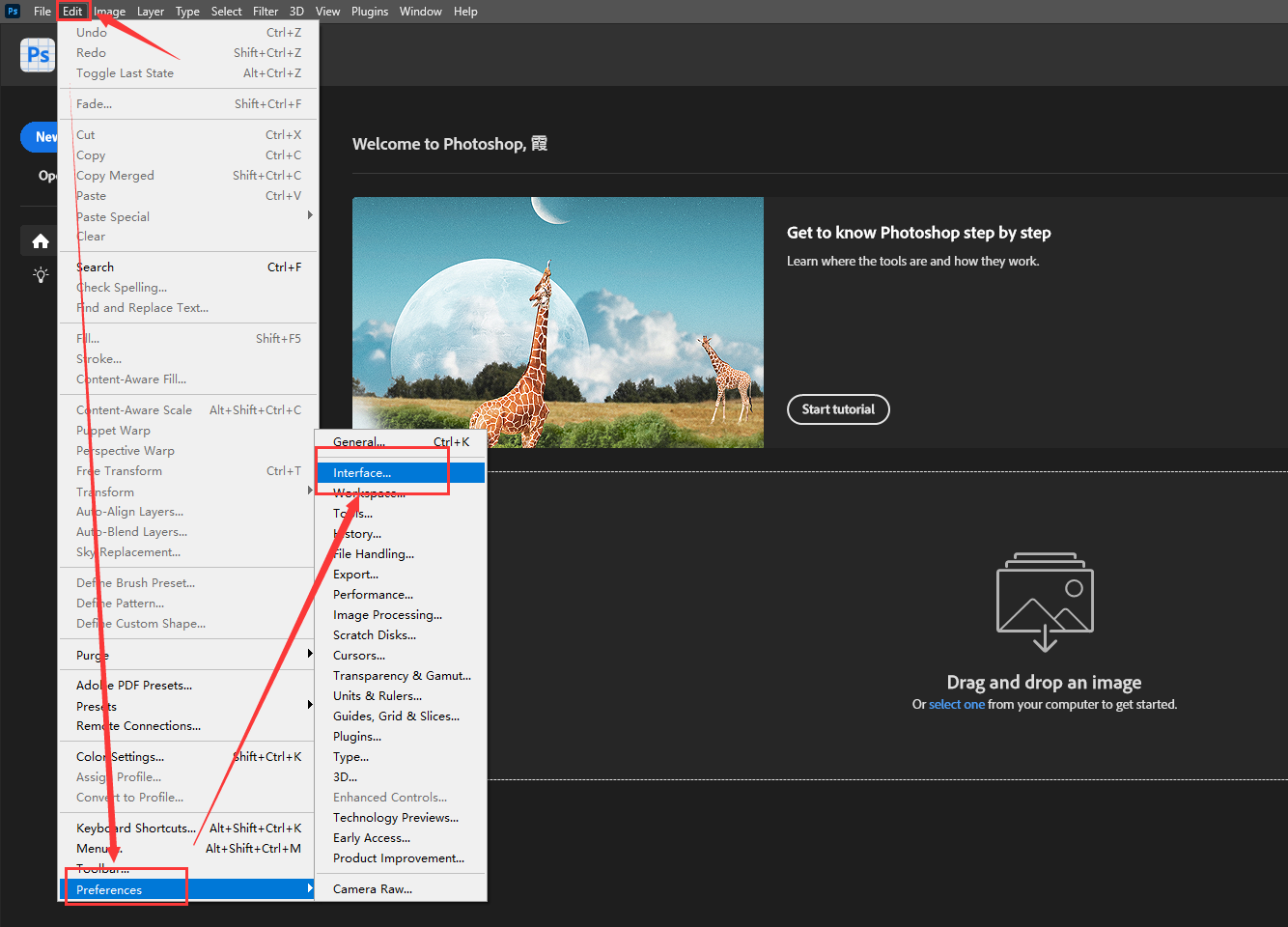Select Redo in Edit menu
The width and height of the screenshot is (1288, 927).
(189, 53)
